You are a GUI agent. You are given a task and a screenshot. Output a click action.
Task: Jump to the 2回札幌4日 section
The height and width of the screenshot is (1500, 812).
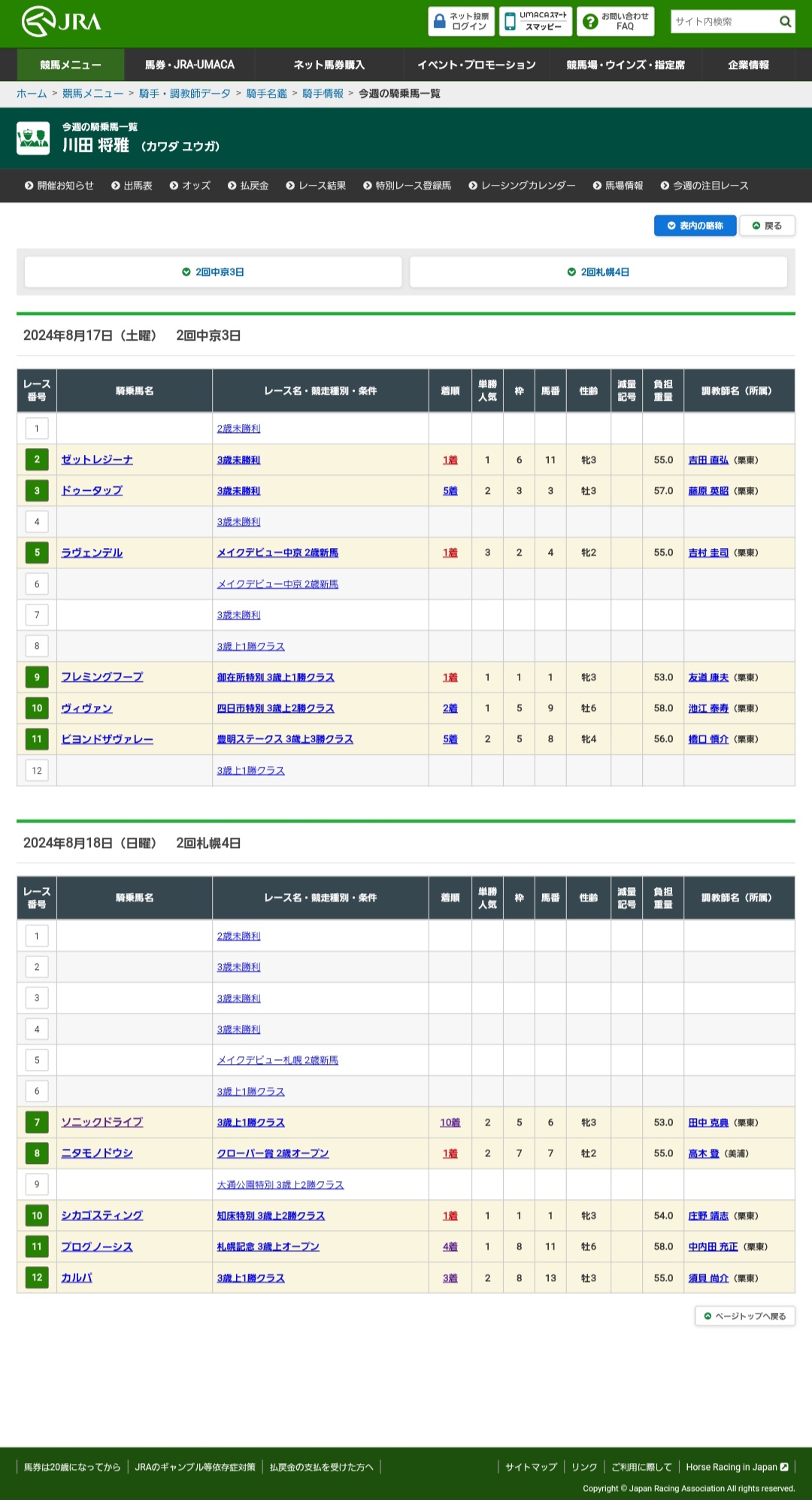(x=598, y=271)
